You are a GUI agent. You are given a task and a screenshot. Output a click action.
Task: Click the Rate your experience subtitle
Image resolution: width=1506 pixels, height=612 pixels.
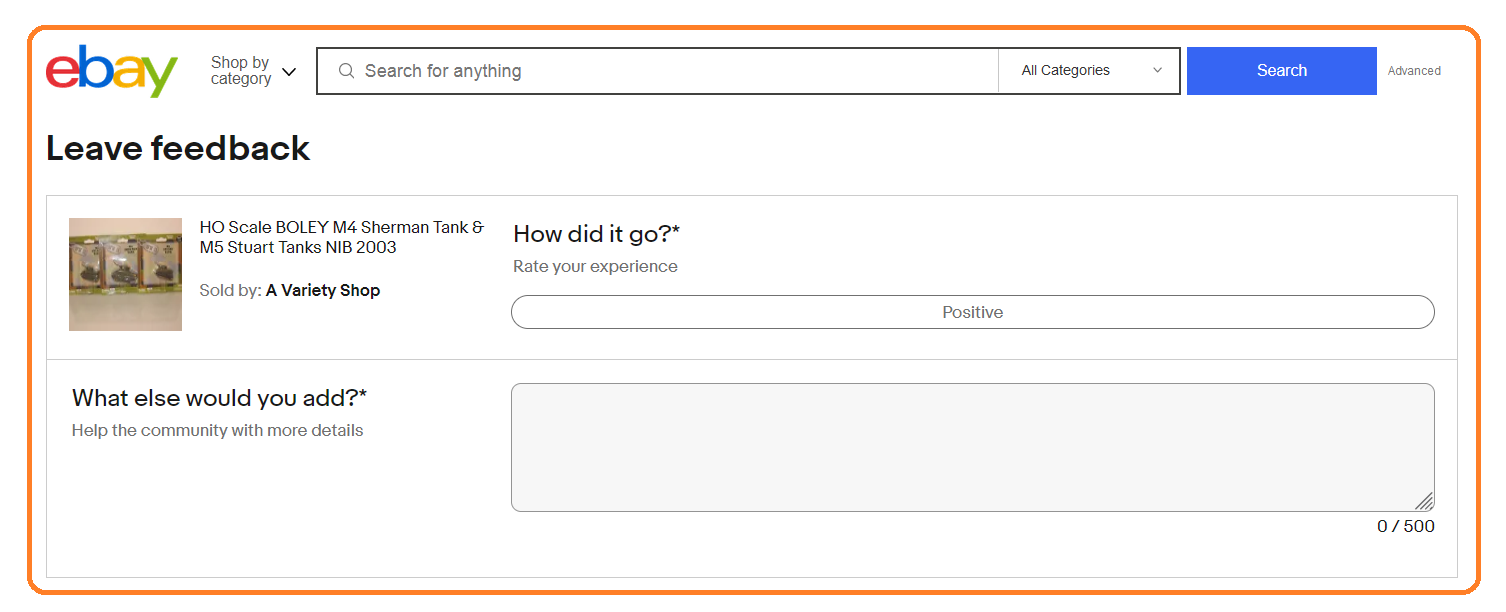pyautogui.click(x=595, y=266)
